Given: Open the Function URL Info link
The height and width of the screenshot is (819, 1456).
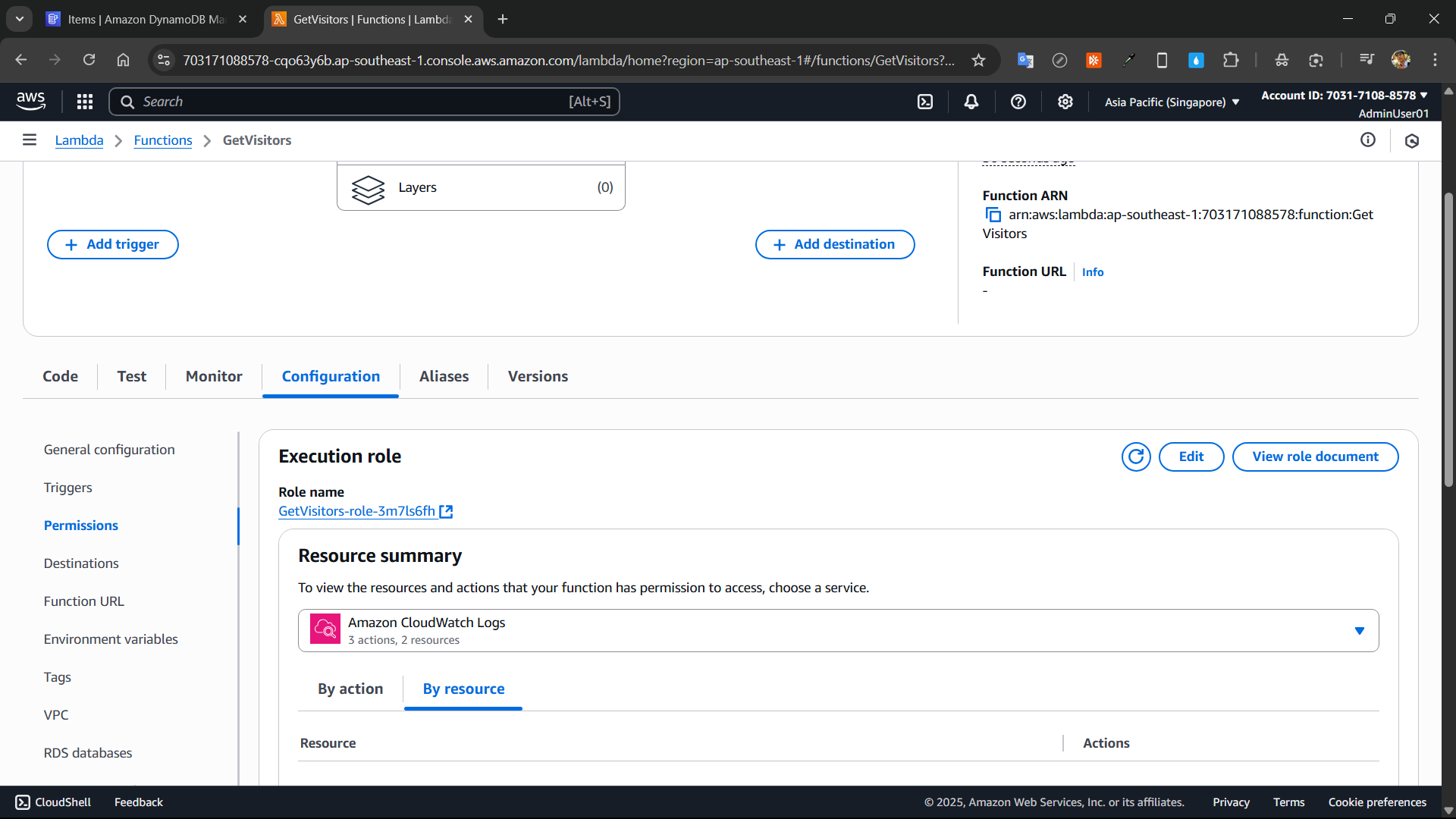Looking at the screenshot, I should 1093,272.
